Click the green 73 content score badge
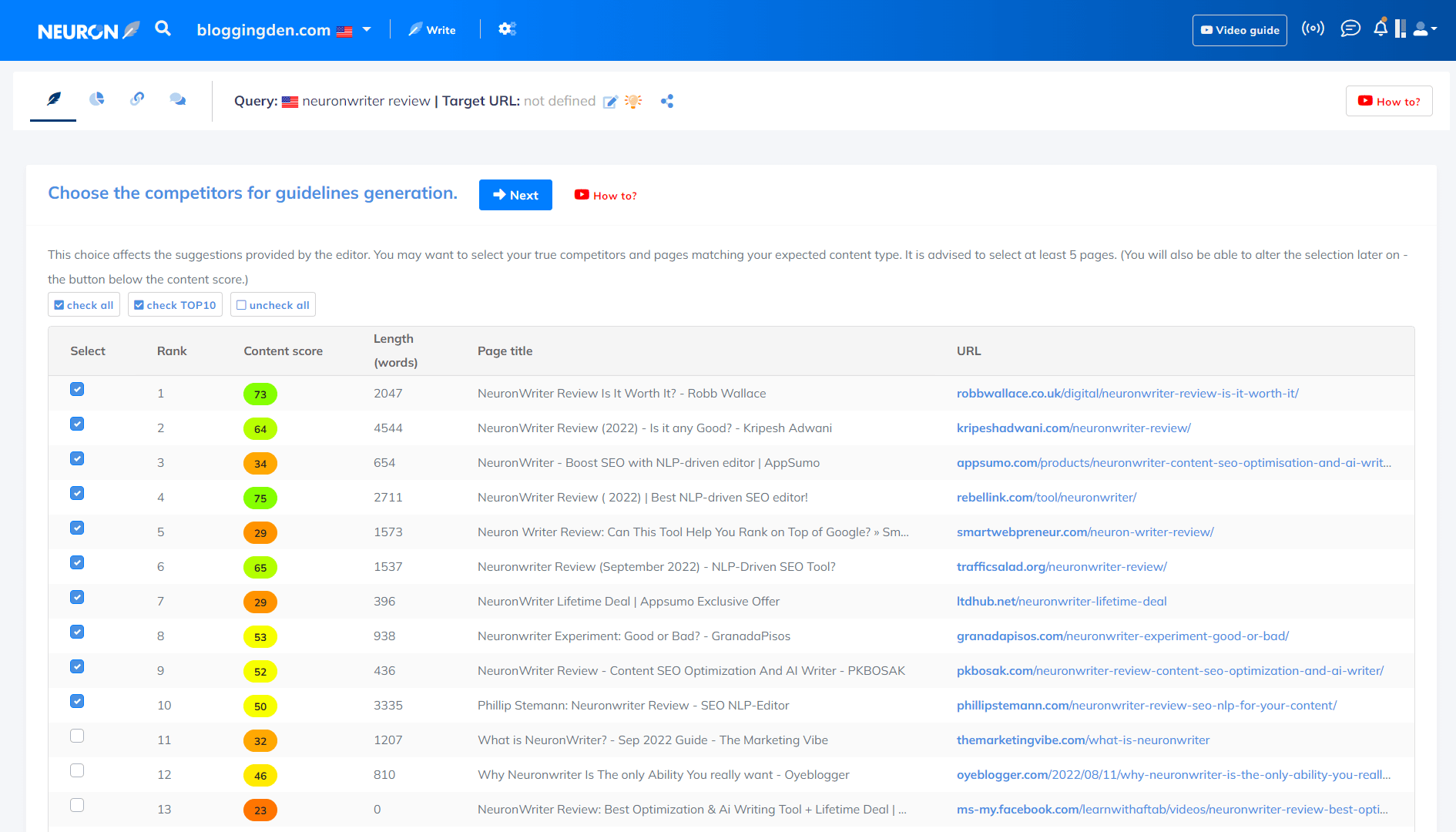The width and height of the screenshot is (1456, 832). 260,394
